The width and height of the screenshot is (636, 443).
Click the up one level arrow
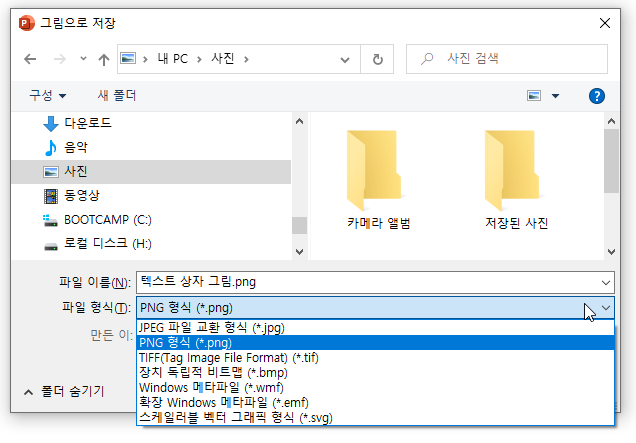[x=103, y=60]
